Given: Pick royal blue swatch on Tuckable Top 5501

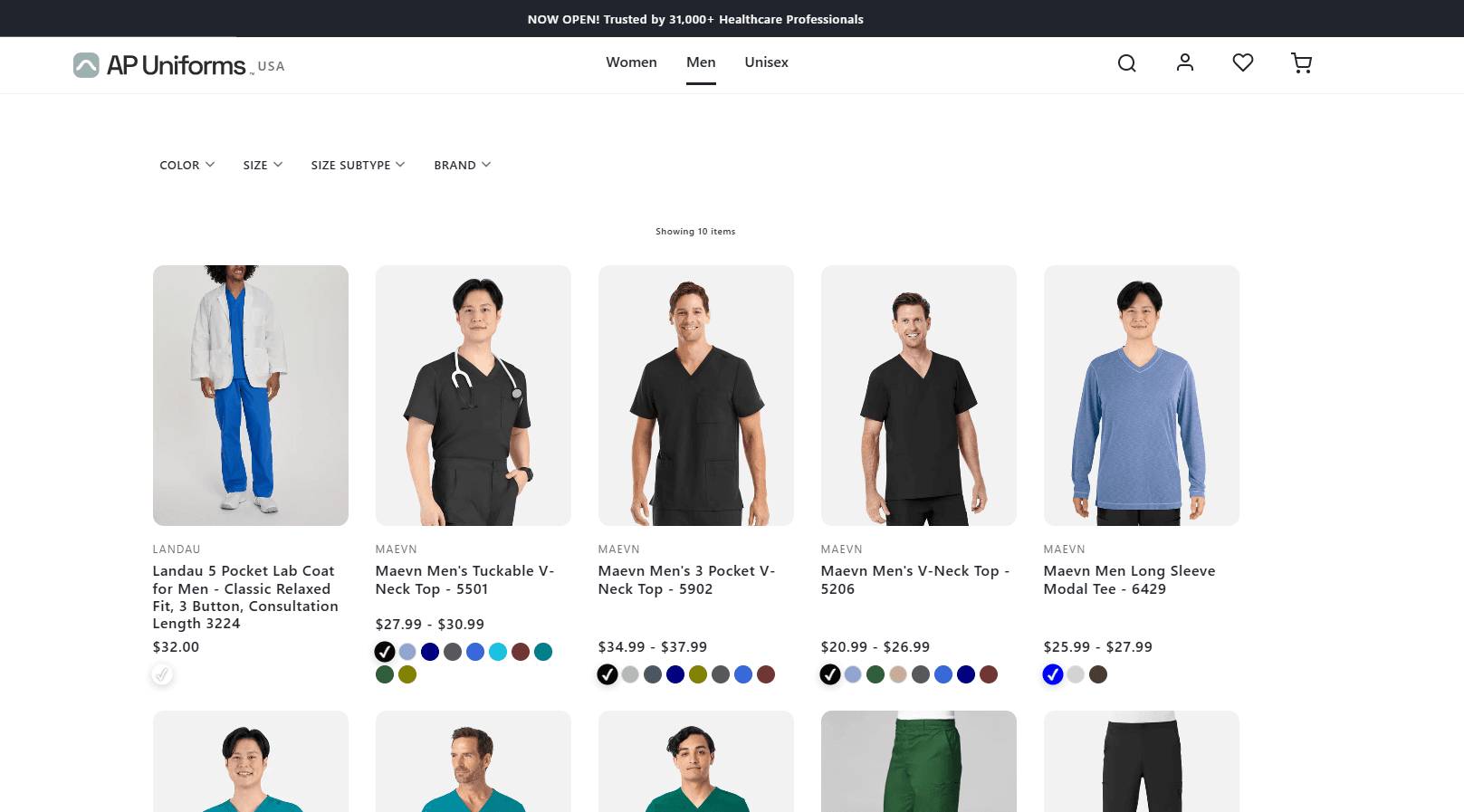Looking at the screenshot, I should click(475, 652).
